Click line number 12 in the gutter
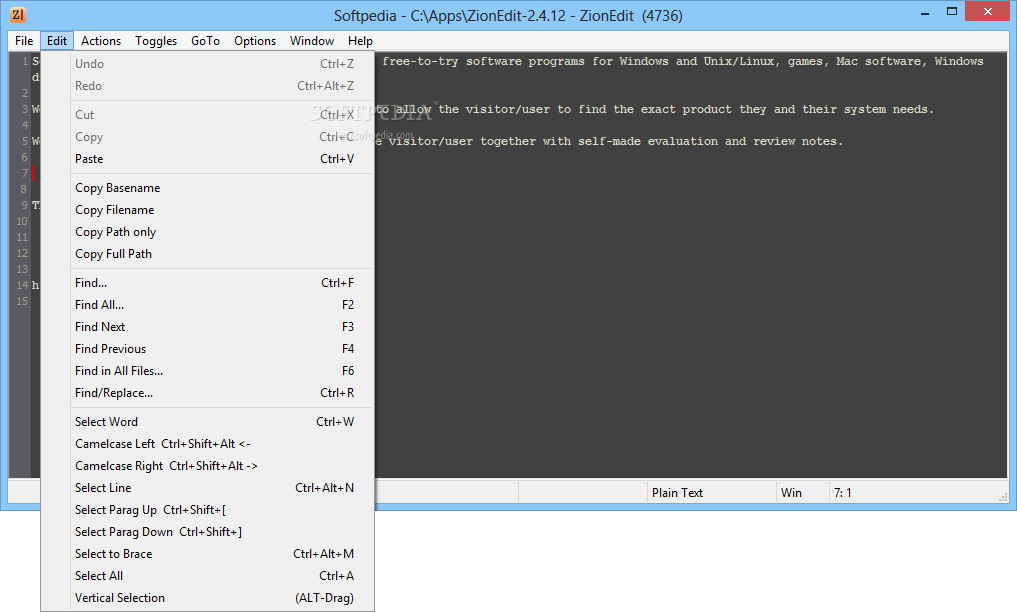This screenshot has width=1017, height=612. [x=22, y=253]
